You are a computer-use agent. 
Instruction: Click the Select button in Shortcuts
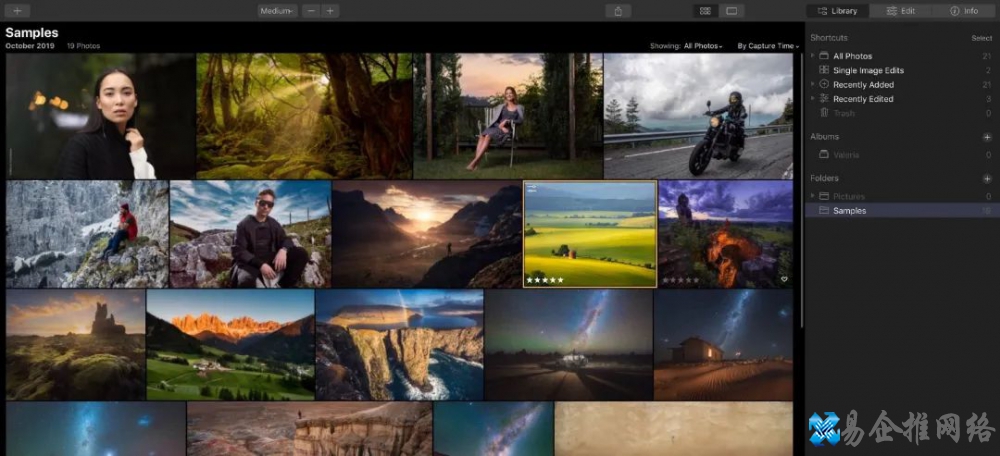click(981, 38)
